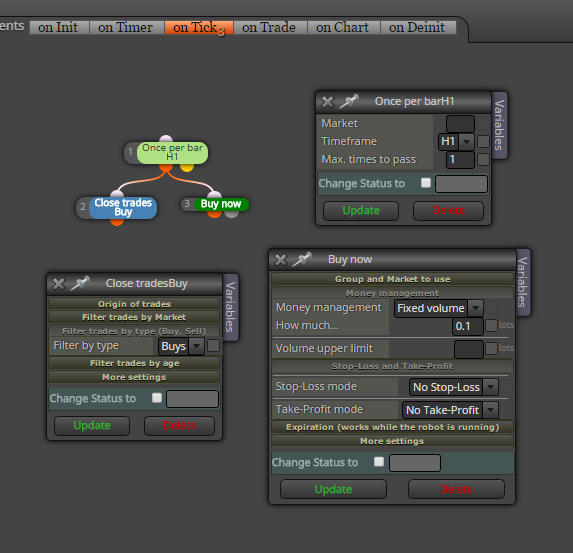Screen dimensions: 573x553
Task: Pin the Once per barH1 panel
Action: click(349, 102)
